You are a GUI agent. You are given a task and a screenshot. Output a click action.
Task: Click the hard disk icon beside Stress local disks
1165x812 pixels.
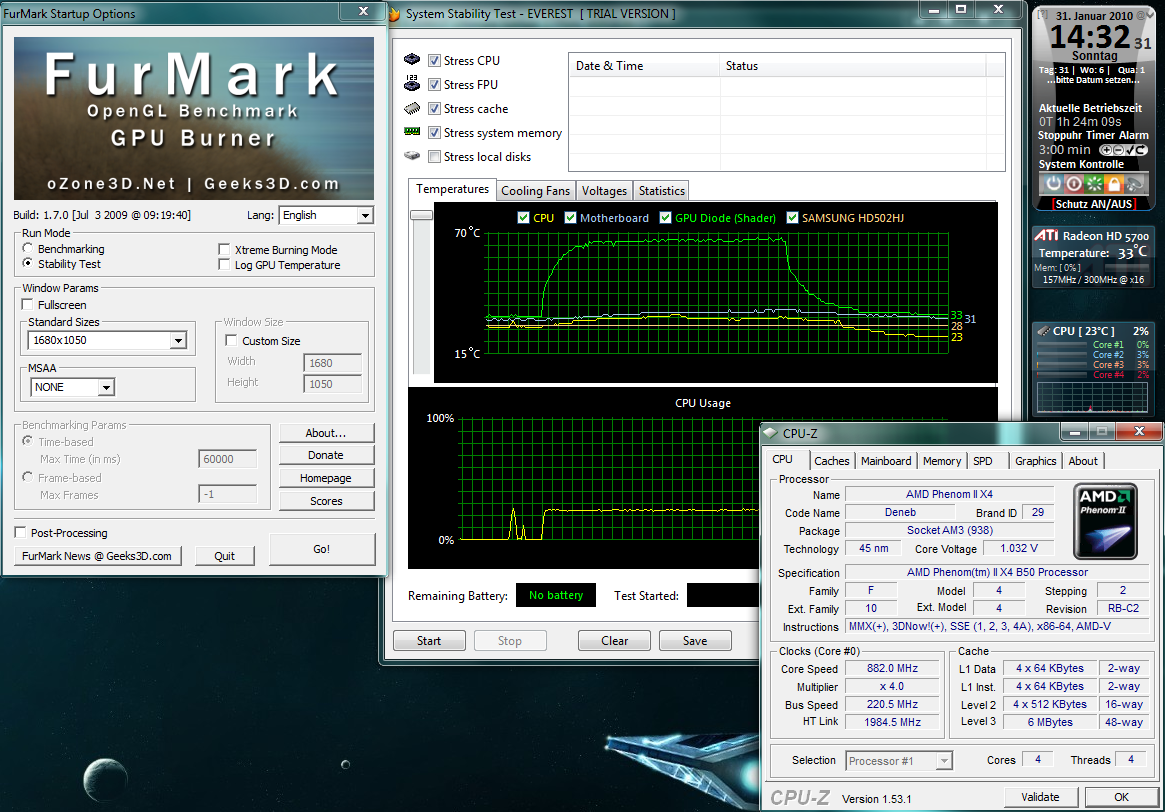point(412,156)
